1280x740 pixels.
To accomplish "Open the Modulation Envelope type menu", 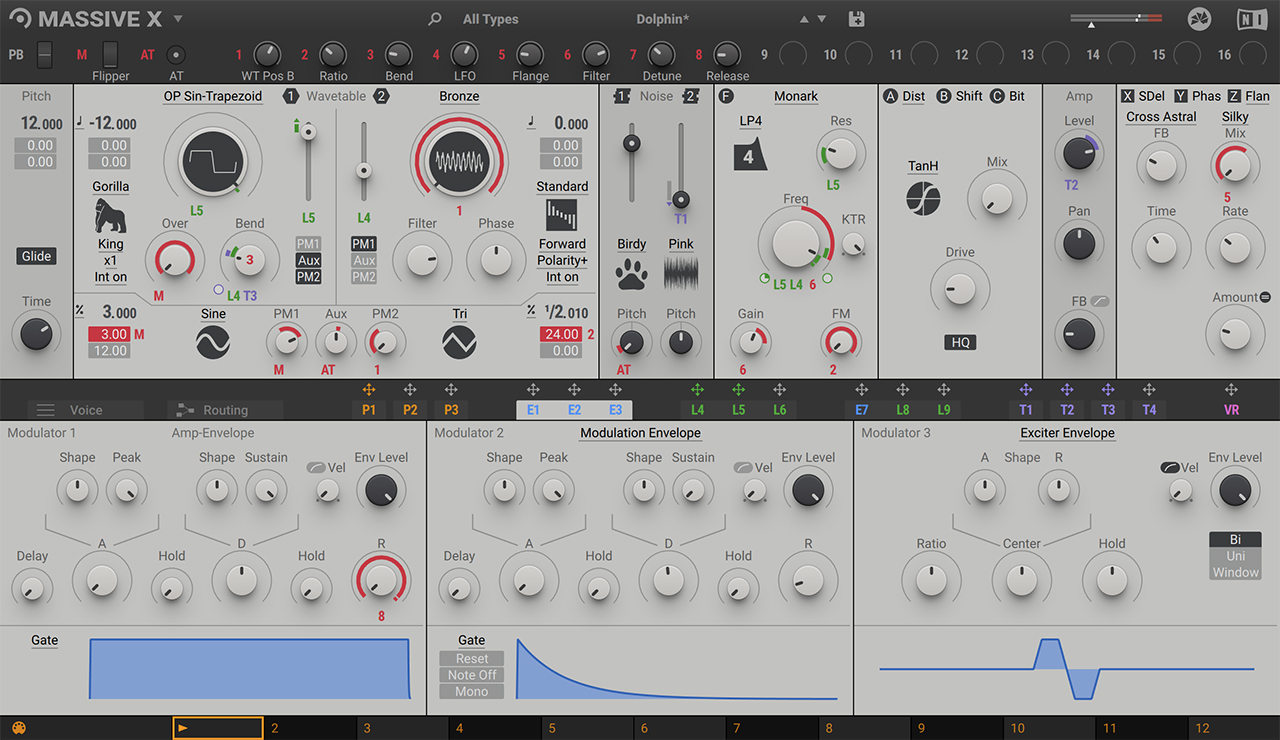I will pos(641,433).
